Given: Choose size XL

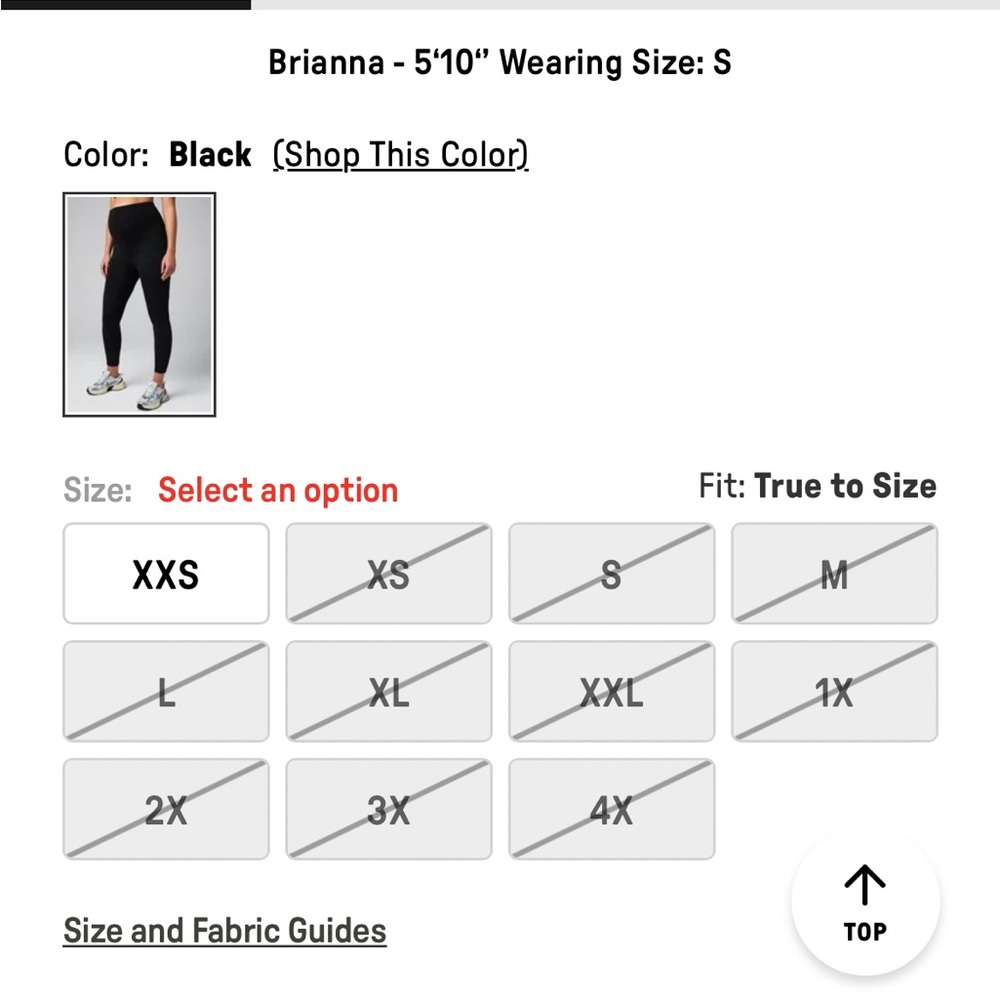Looking at the screenshot, I should point(388,691).
